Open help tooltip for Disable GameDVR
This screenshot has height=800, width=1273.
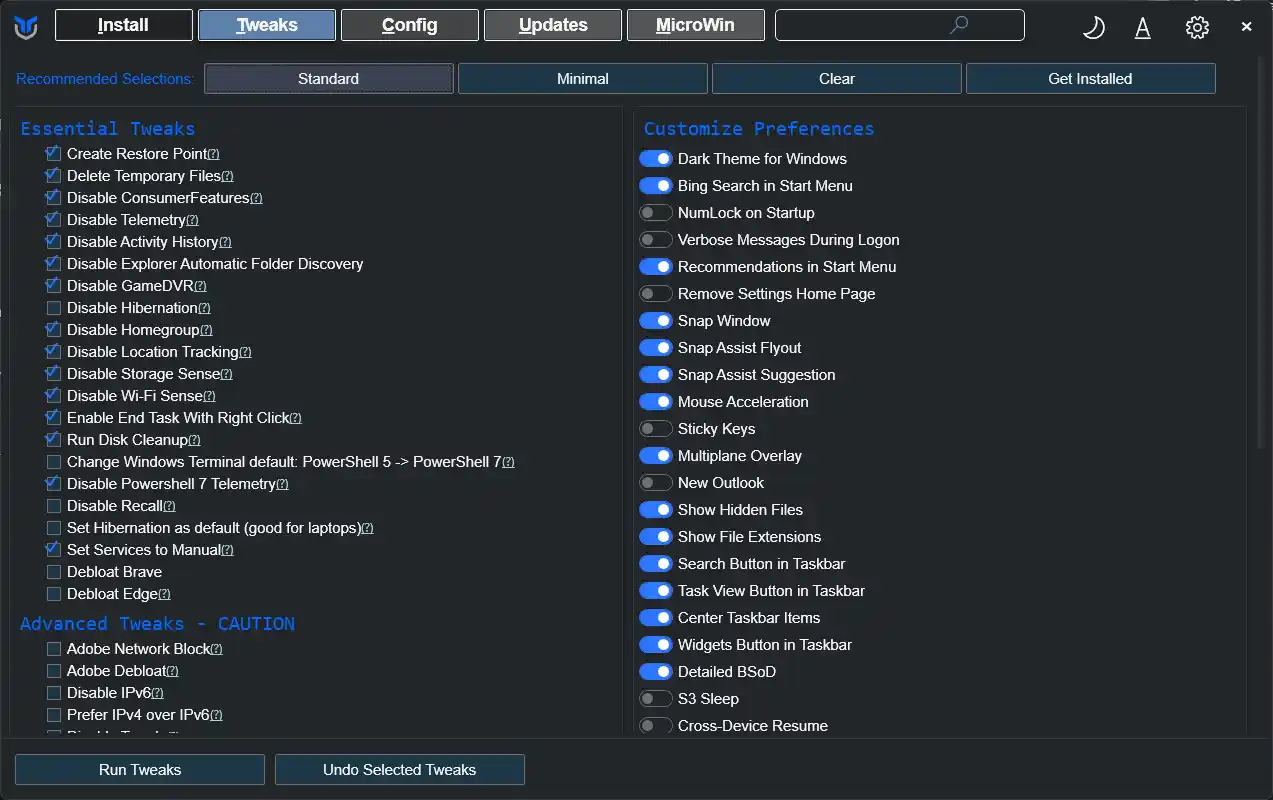pyautogui.click(x=200, y=286)
